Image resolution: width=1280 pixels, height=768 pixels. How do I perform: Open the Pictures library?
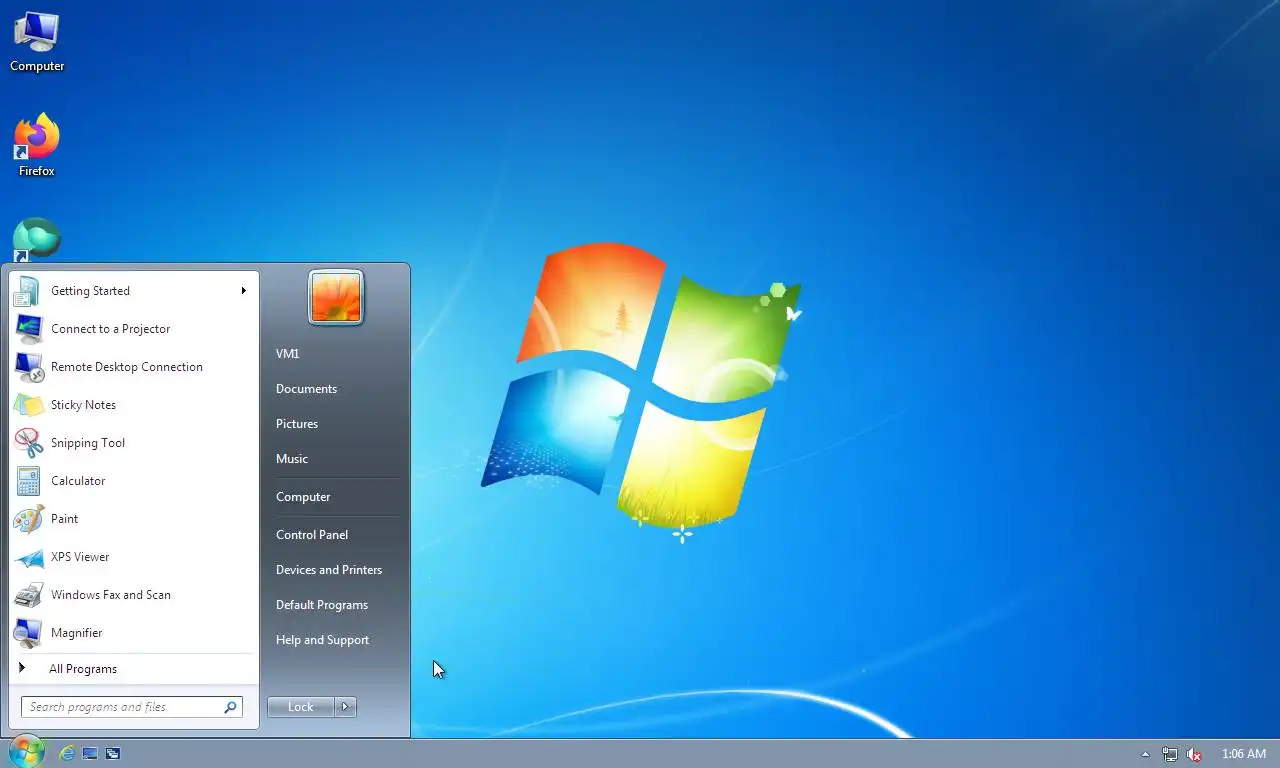pos(334,424)
